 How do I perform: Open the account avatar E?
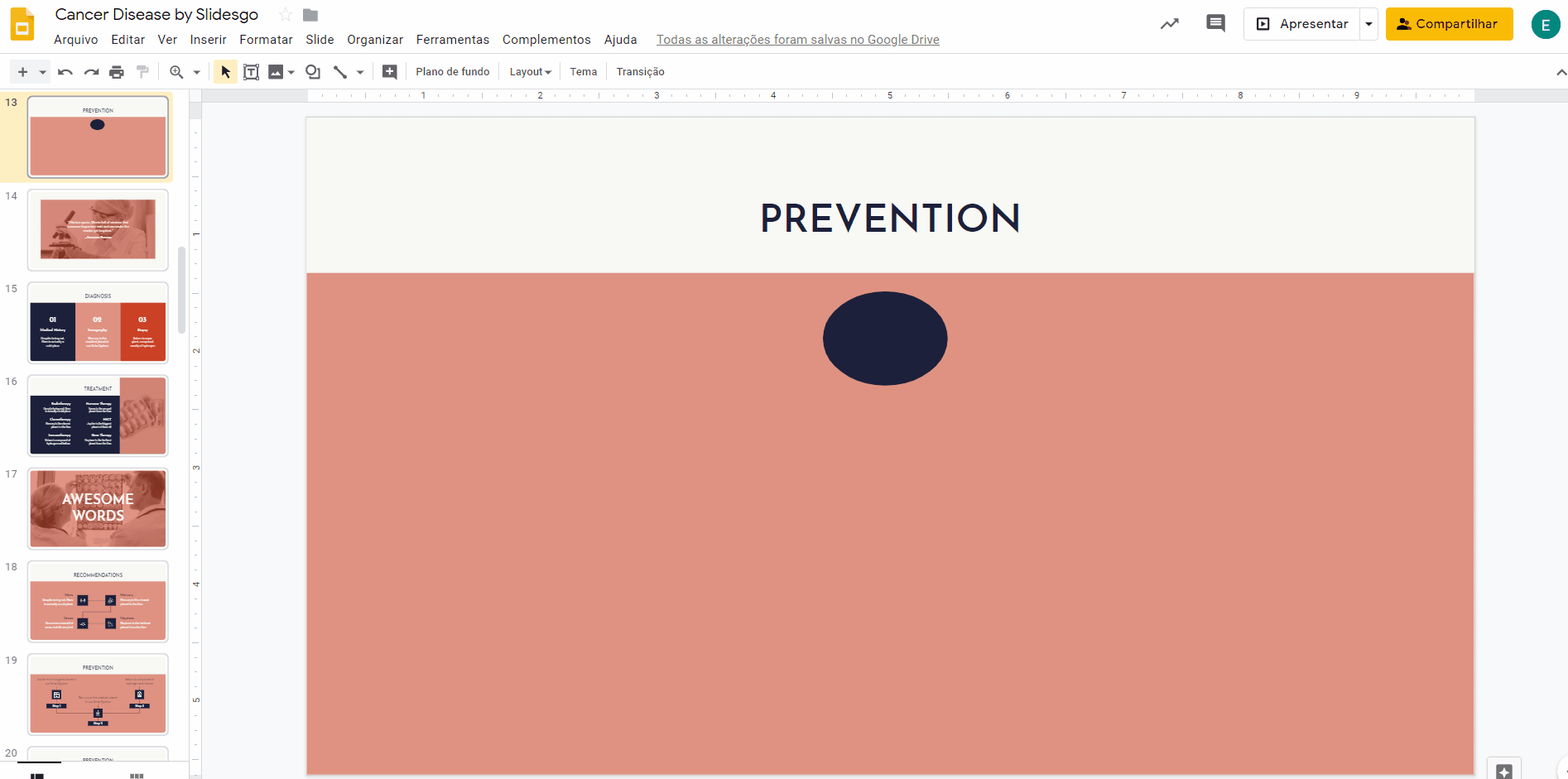pyautogui.click(x=1546, y=25)
